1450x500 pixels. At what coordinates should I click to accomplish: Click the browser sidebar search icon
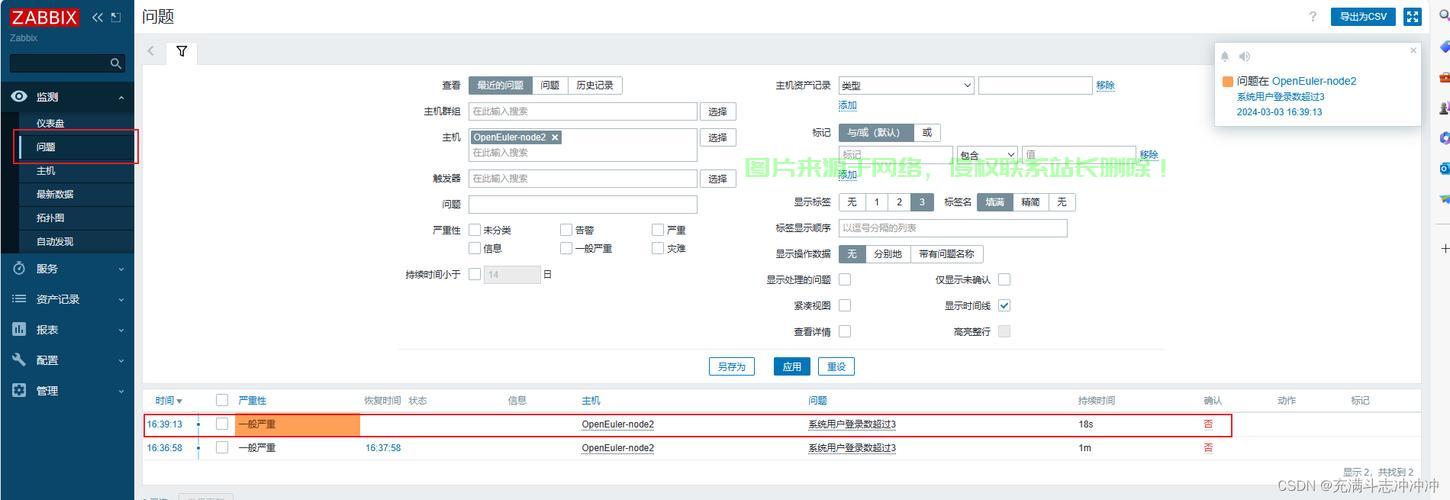tap(1444, 17)
